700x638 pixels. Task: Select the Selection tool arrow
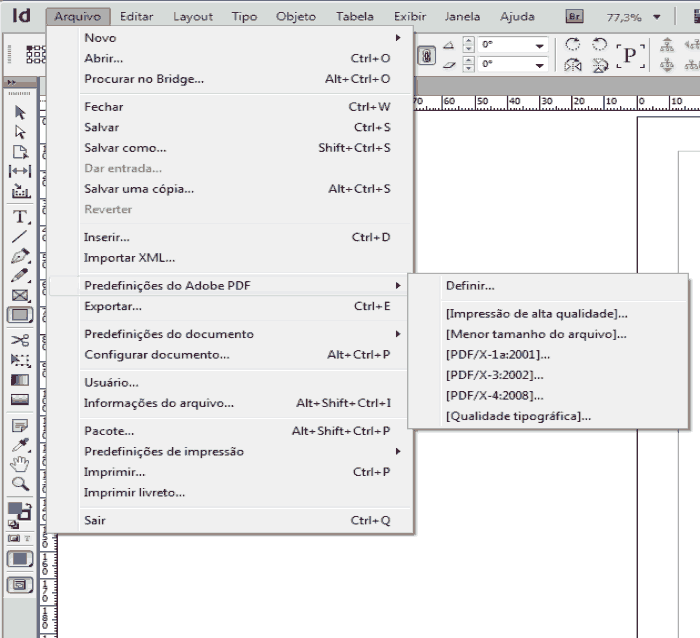click(20, 113)
